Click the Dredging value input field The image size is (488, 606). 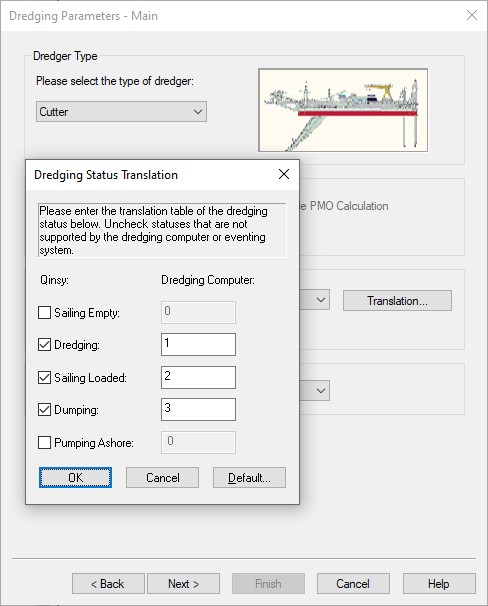[198, 344]
